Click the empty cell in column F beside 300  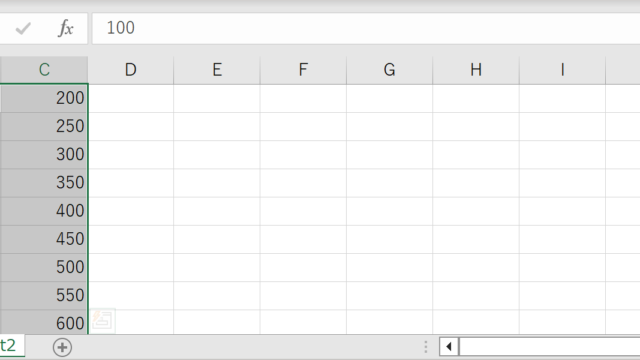pyautogui.click(x=303, y=155)
